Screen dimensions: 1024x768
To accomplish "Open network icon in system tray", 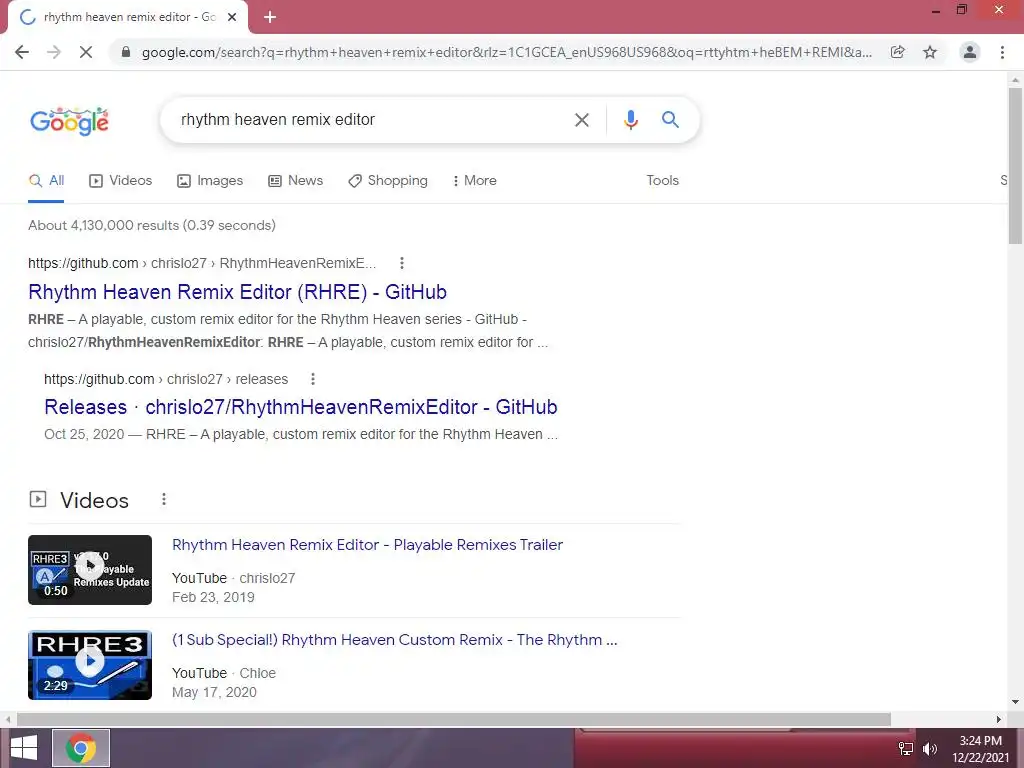I will pyautogui.click(x=906, y=749).
